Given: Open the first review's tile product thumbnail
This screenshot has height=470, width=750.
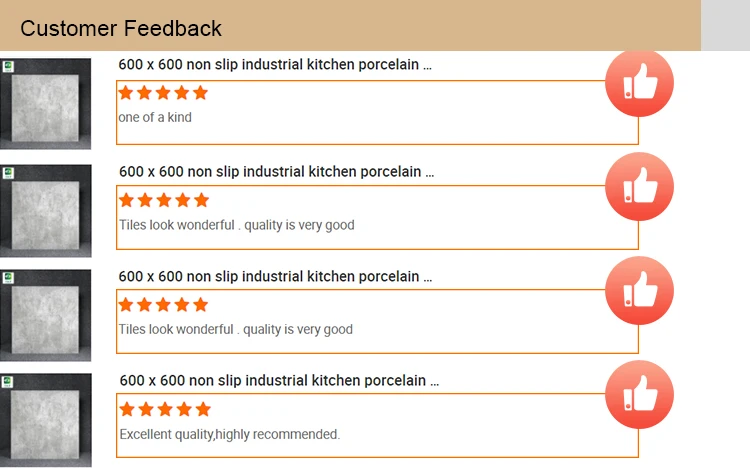Looking at the screenshot, I should (x=45, y=104).
